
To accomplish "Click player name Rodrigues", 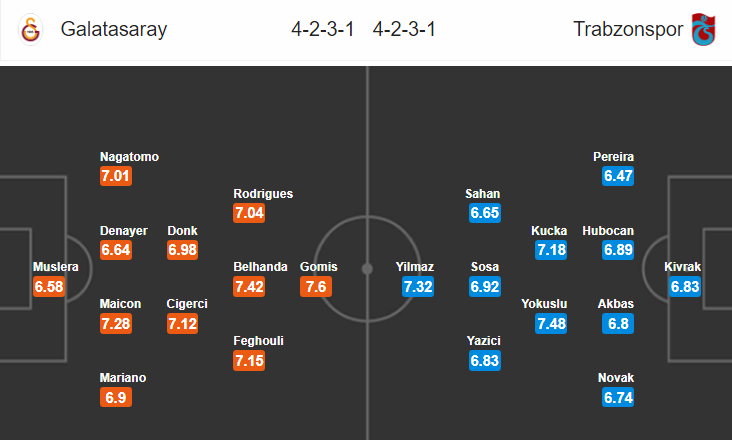I will (263, 194).
